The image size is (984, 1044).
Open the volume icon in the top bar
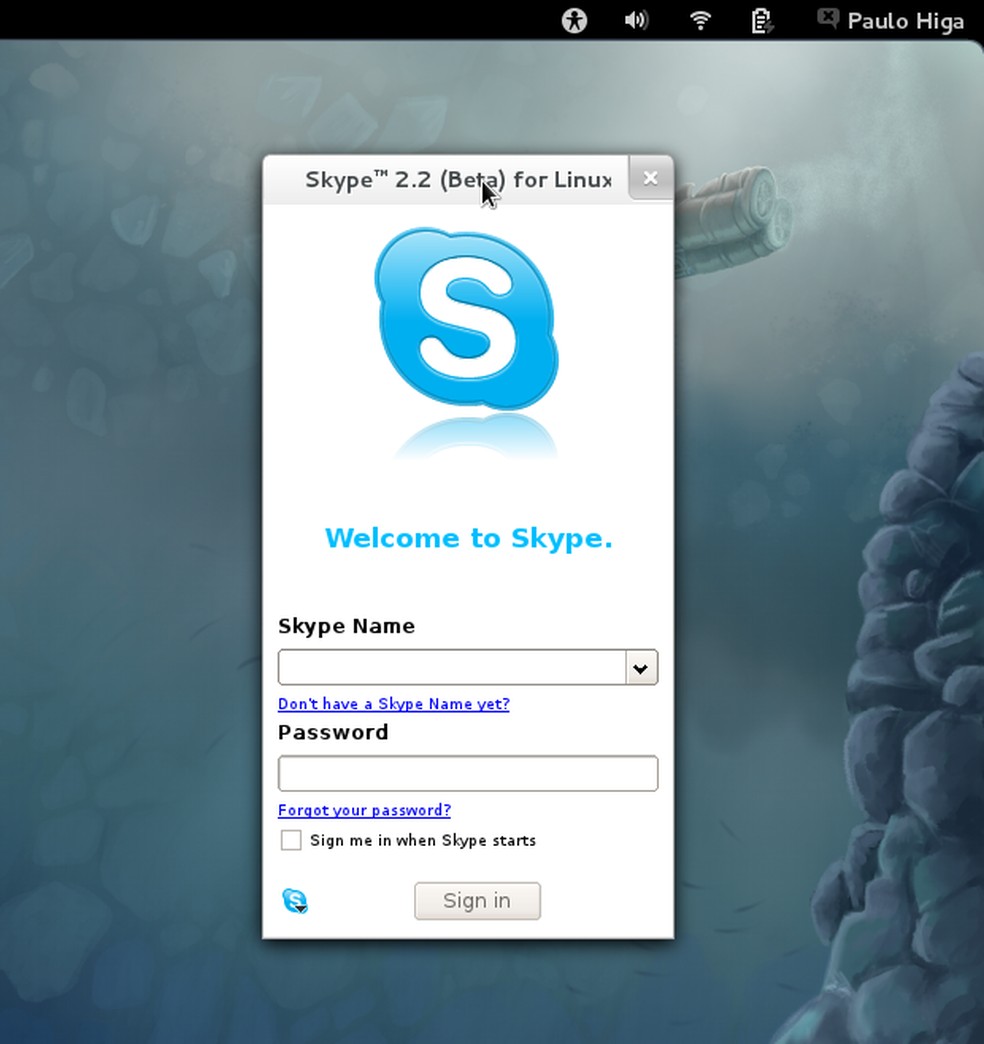(x=636, y=20)
